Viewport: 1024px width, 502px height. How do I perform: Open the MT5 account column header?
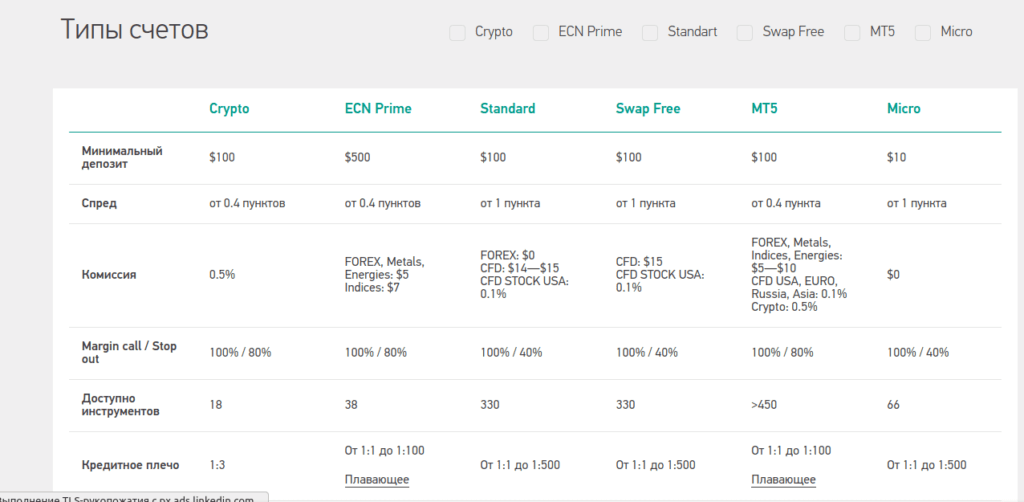click(x=765, y=108)
